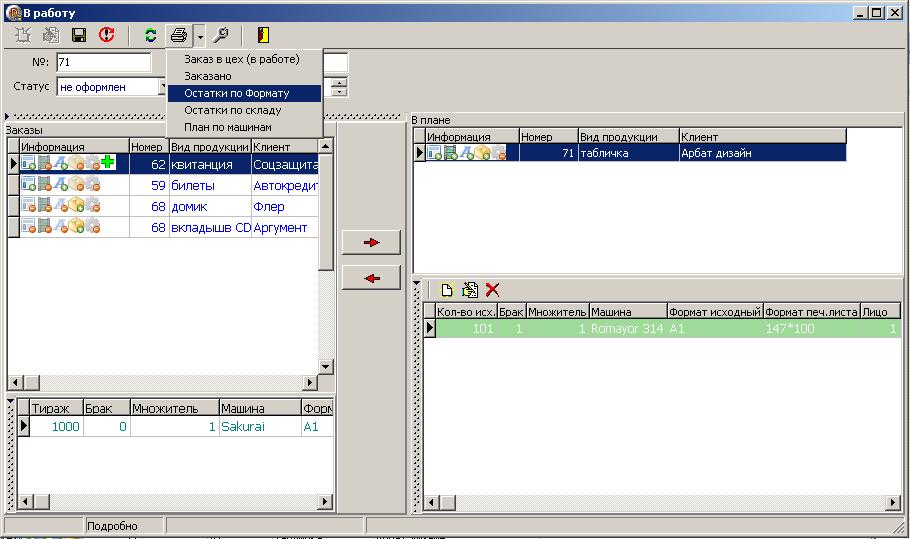910x539 pixels.
Task: Click the row selector of the квитанция order
Action: tap(13, 164)
